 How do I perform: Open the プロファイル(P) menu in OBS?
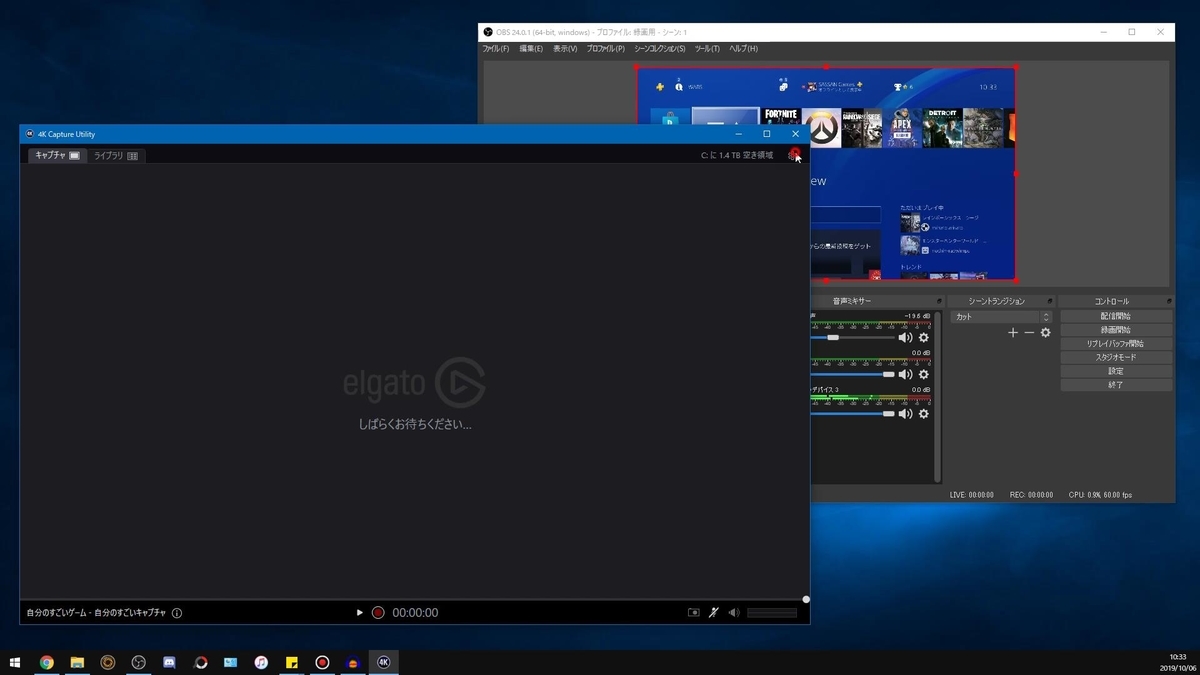point(605,49)
